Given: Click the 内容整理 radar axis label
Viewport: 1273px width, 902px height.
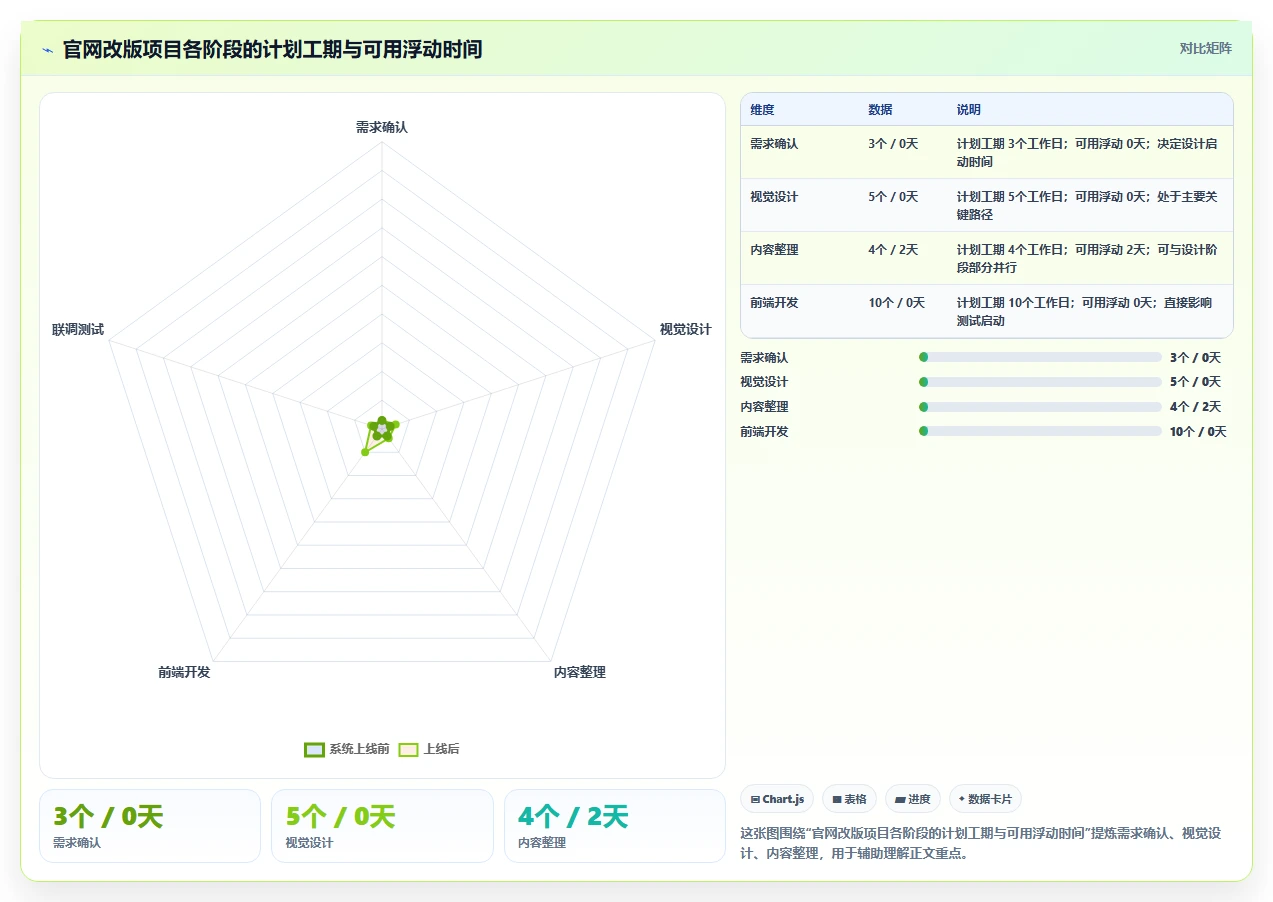Looking at the screenshot, I should pos(580,672).
